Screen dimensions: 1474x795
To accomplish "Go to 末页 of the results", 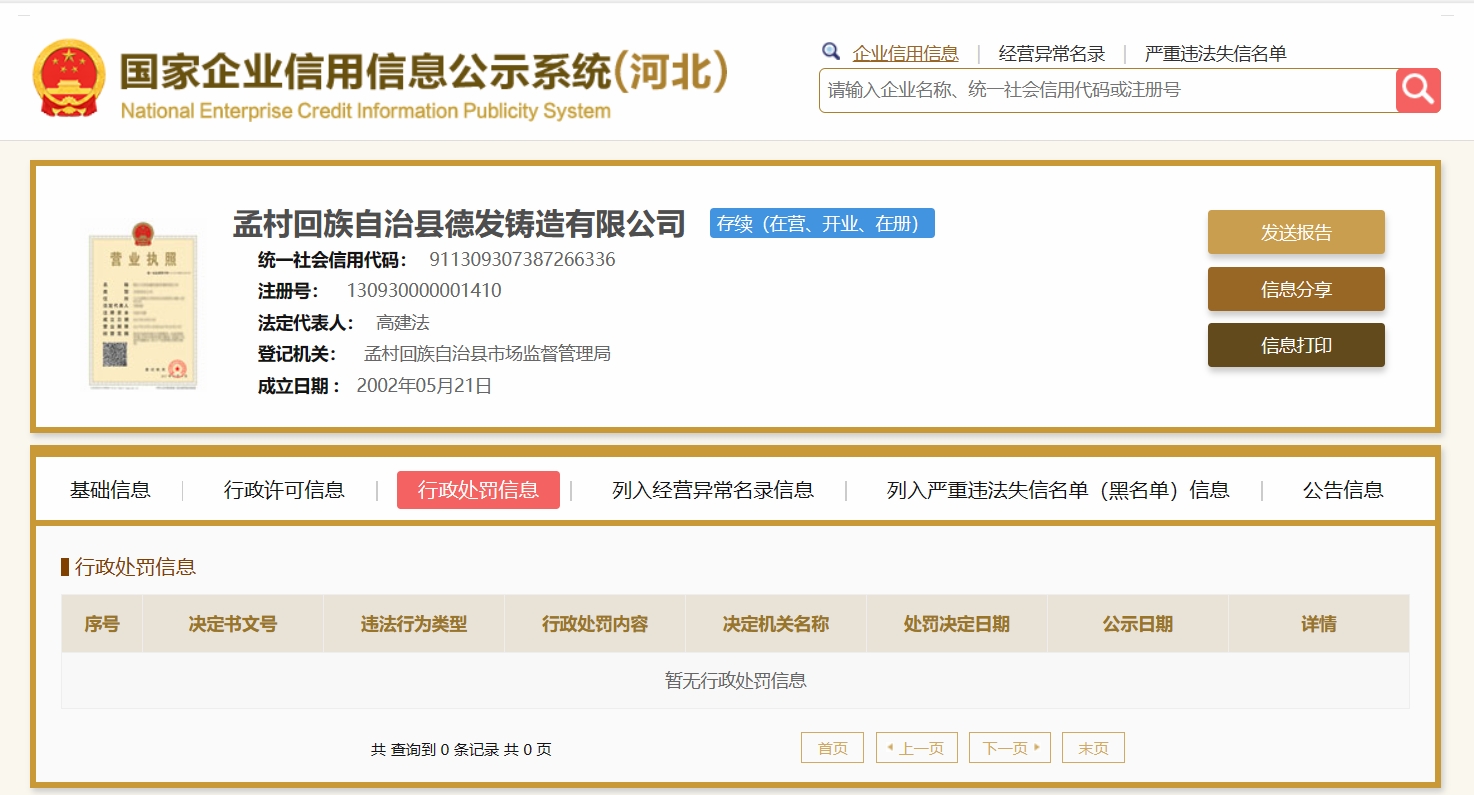I will coord(1093,748).
